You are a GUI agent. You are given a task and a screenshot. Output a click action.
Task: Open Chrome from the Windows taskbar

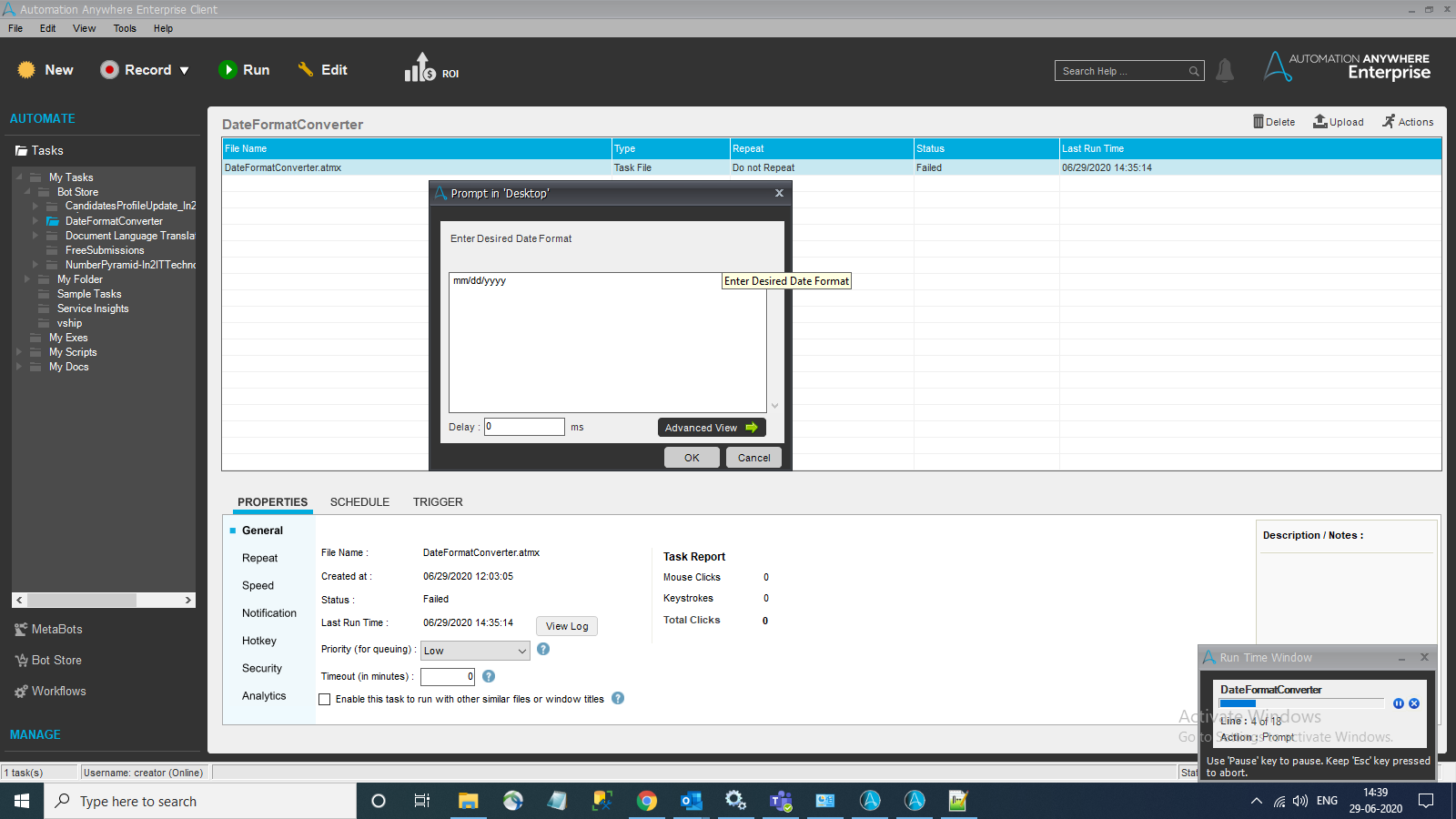tap(647, 801)
